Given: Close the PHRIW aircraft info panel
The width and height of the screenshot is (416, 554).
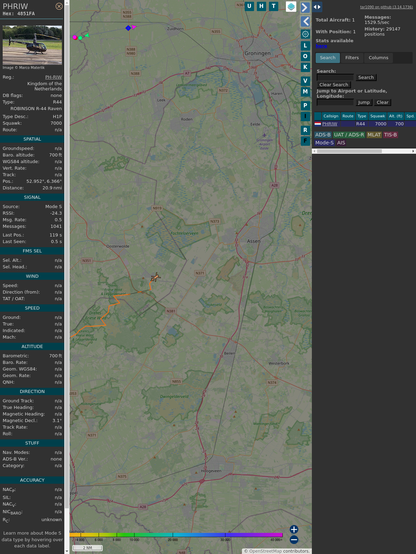Looking at the screenshot, I should click(59, 6).
